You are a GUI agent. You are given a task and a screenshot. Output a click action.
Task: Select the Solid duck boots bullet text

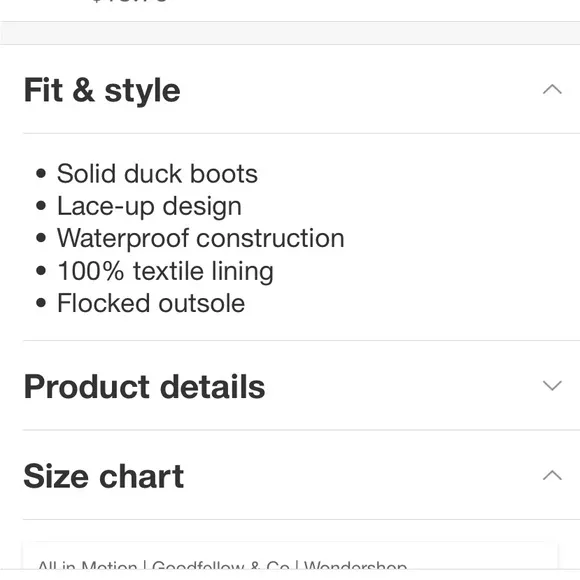[157, 173]
